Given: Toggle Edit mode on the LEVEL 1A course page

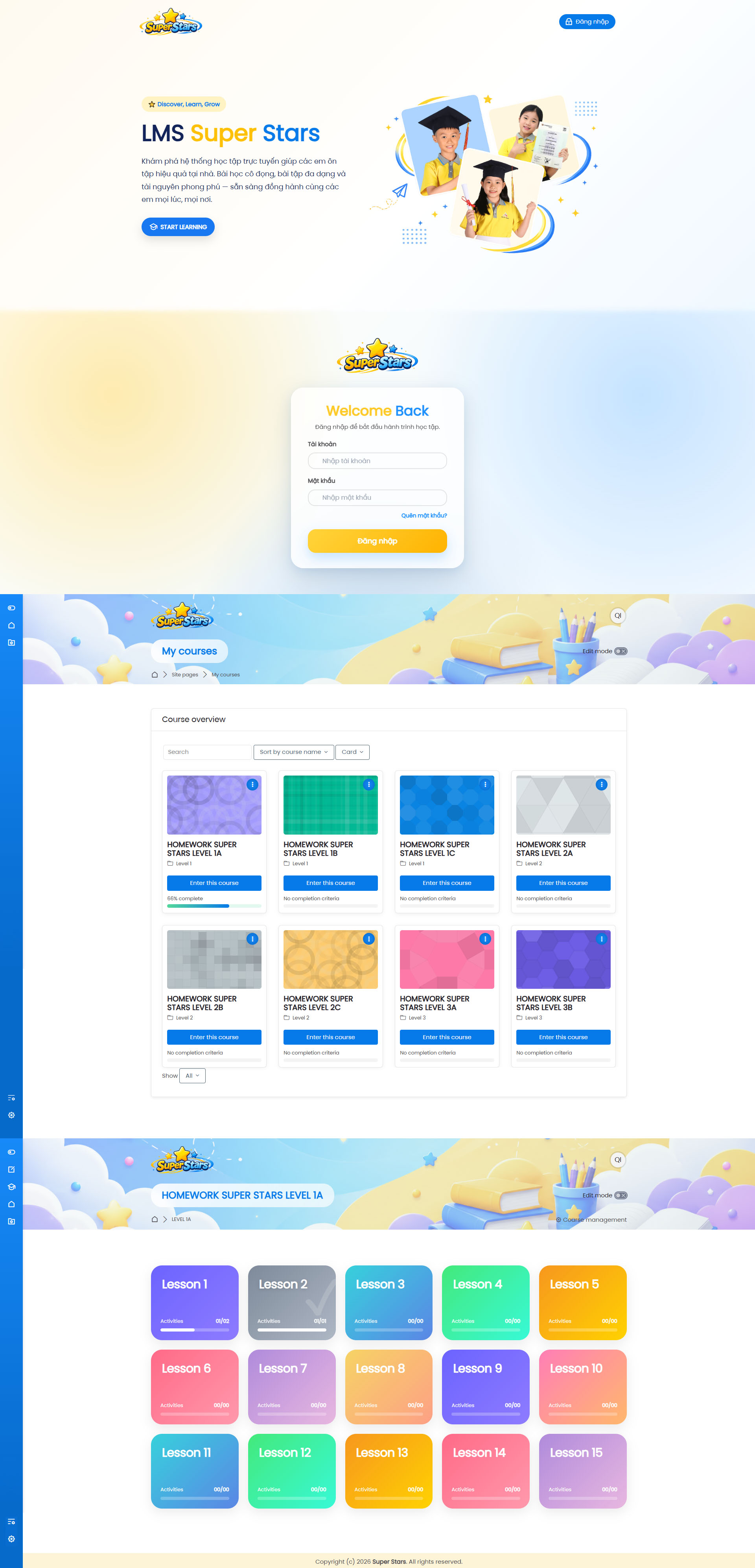Looking at the screenshot, I should [x=621, y=1195].
